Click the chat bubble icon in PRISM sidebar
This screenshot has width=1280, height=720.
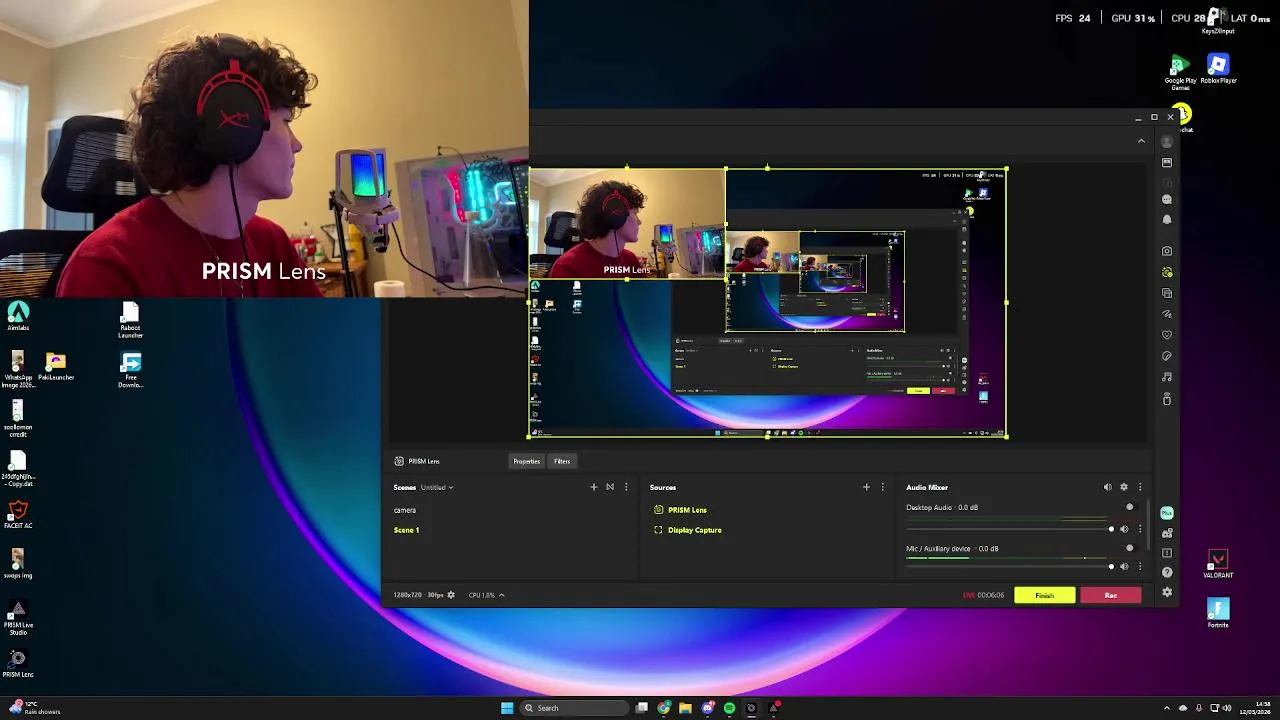(x=1167, y=200)
